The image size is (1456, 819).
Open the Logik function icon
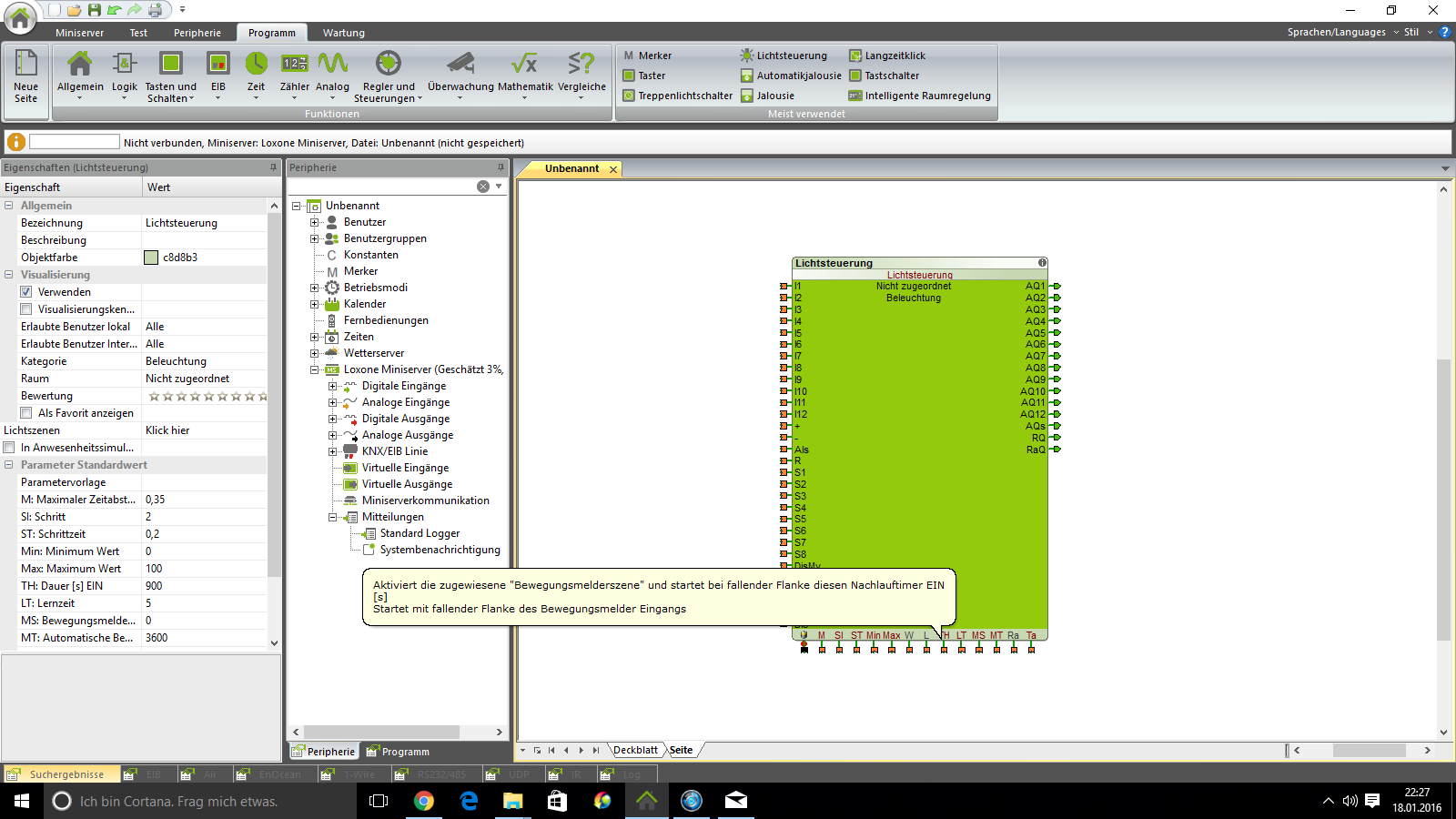(125, 64)
